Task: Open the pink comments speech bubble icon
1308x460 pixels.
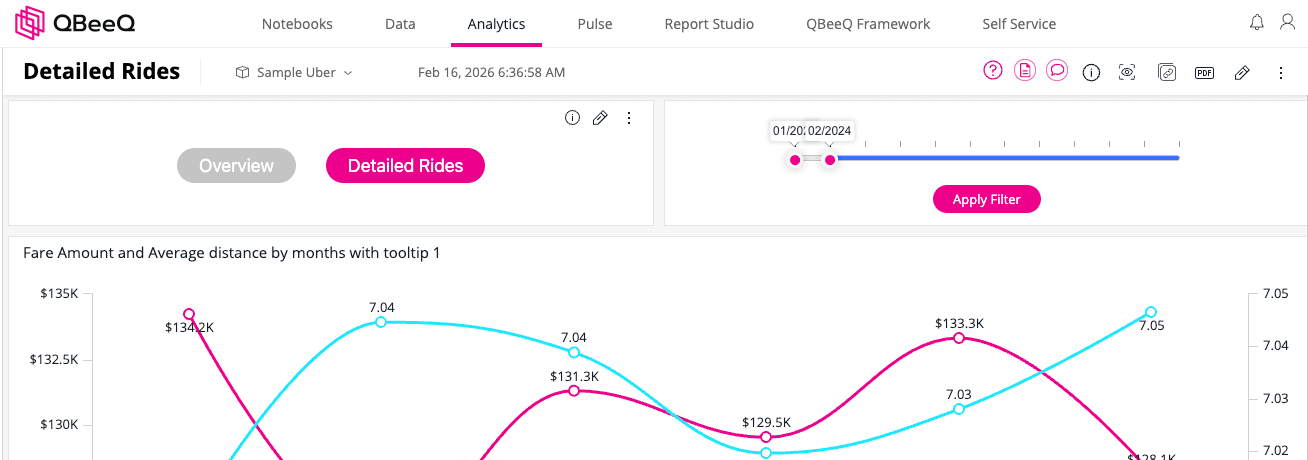Action: 1057,71
